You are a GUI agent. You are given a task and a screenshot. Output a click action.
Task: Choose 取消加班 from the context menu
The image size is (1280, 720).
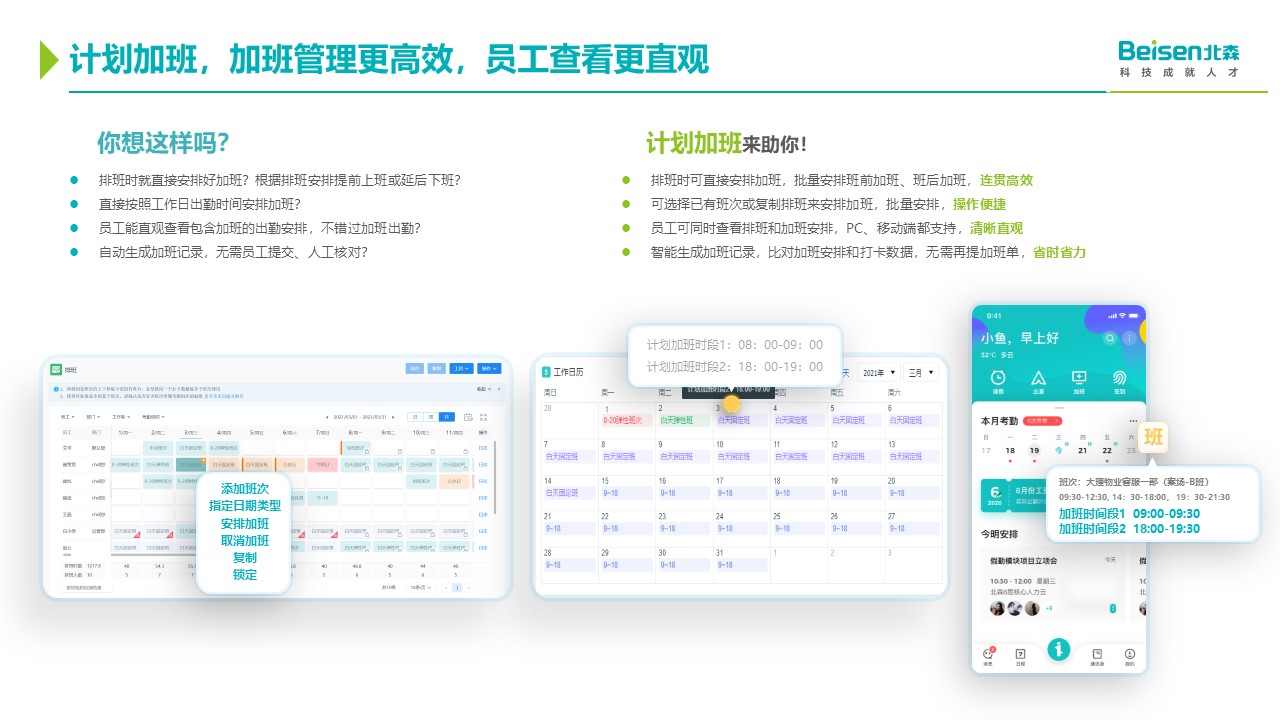click(x=245, y=541)
